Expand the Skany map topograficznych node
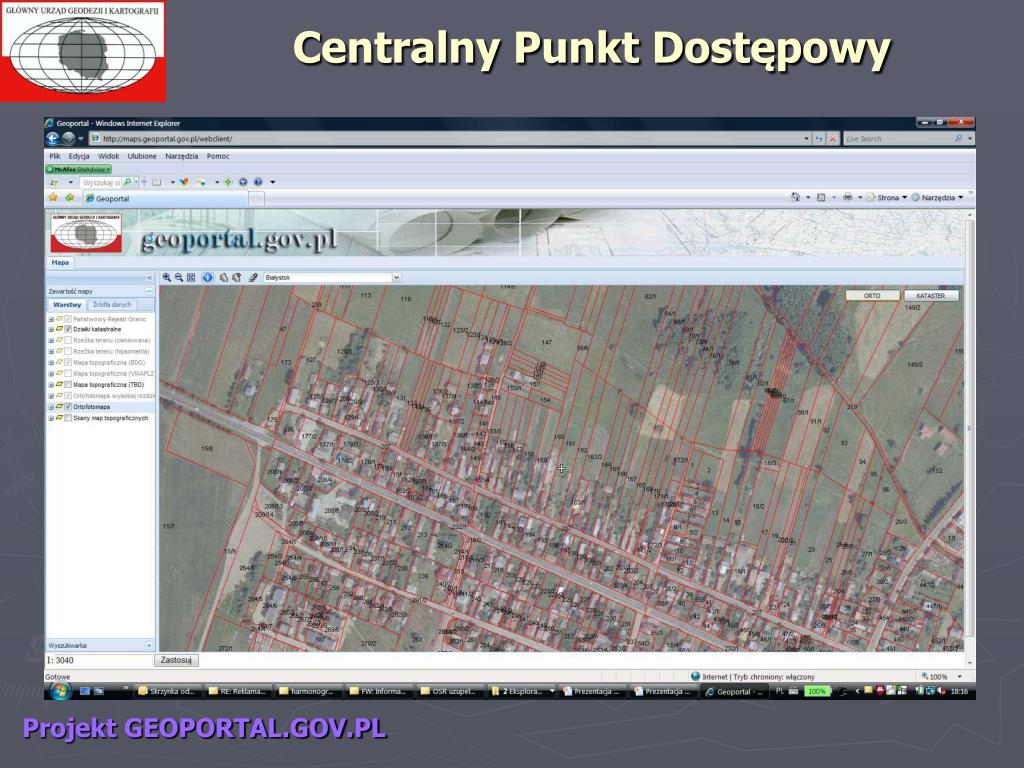This screenshot has height=768, width=1024. (51, 418)
